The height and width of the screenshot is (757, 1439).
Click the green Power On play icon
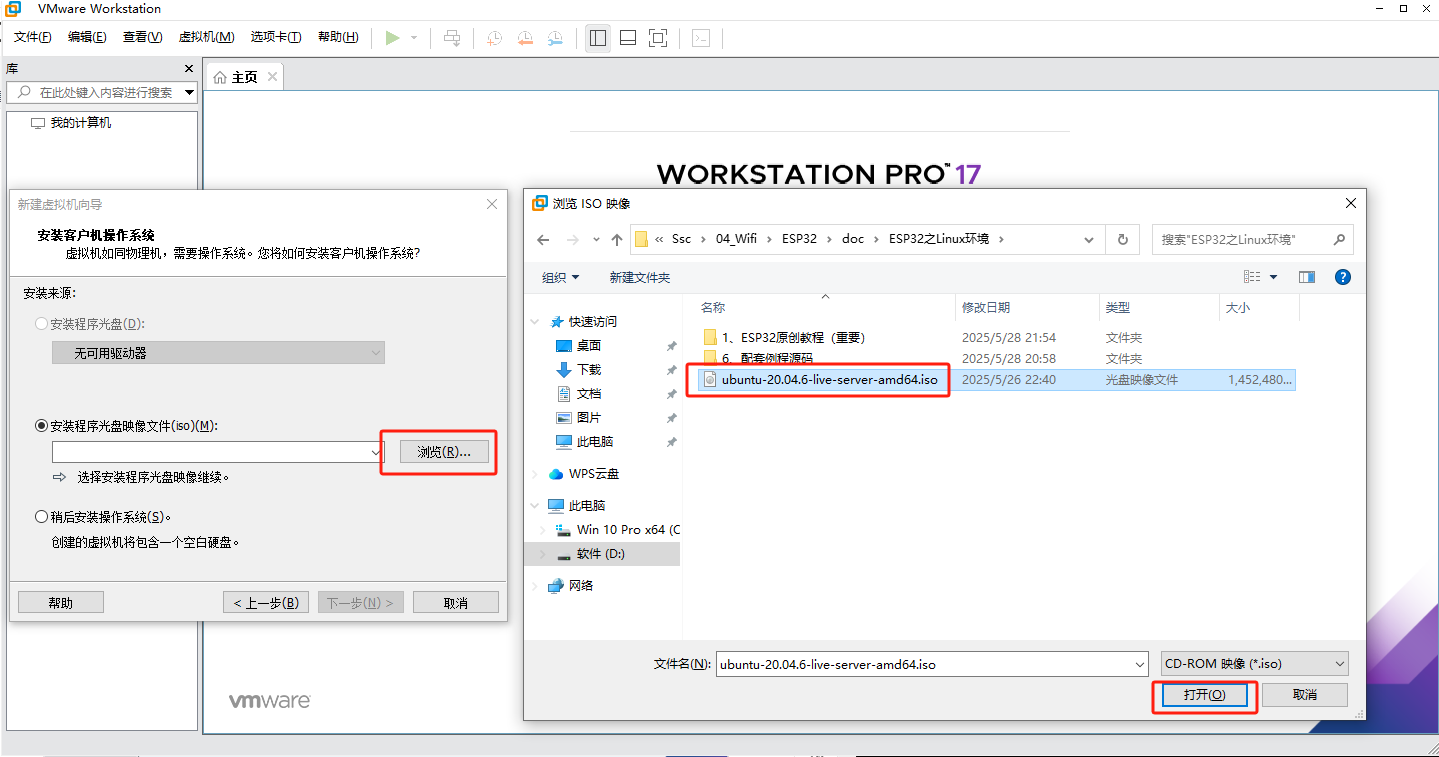pyautogui.click(x=393, y=38)
